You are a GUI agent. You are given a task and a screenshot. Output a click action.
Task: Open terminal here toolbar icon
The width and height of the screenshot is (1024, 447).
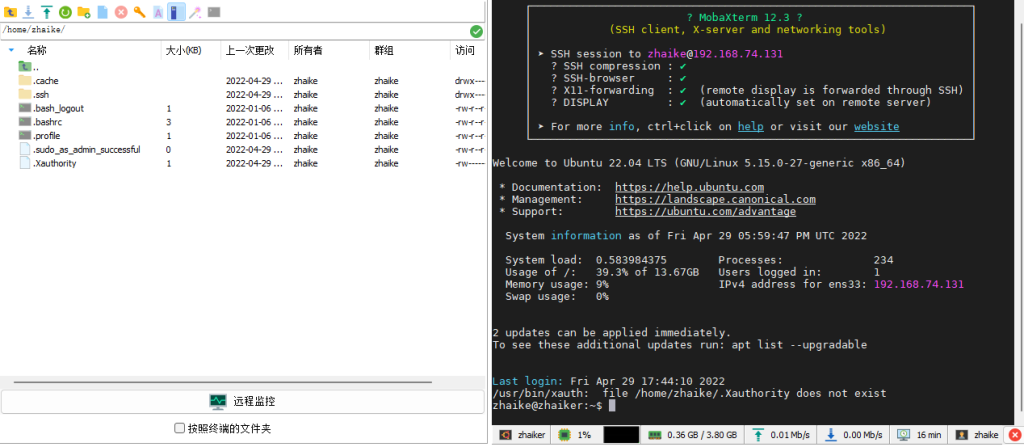pos(214,12)
